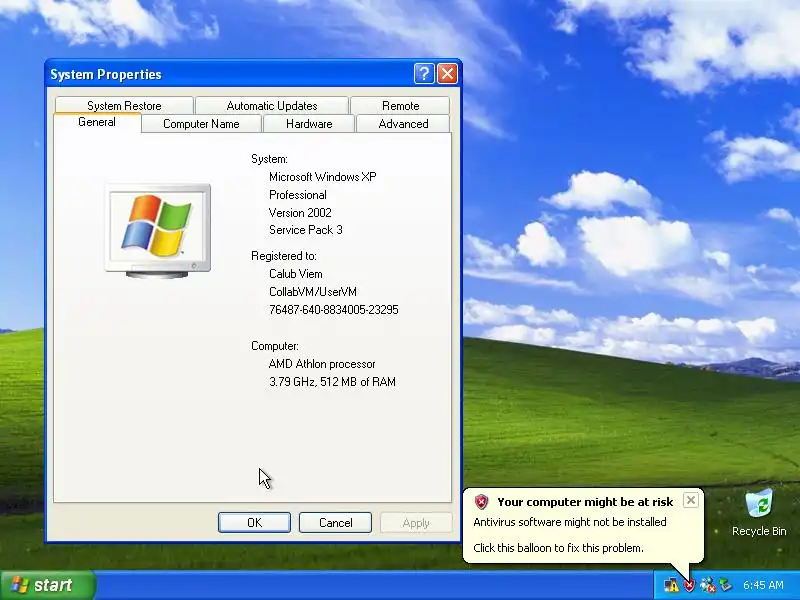Click the network warning tray icon
This screenshot has height=600, width=800.
671,585
